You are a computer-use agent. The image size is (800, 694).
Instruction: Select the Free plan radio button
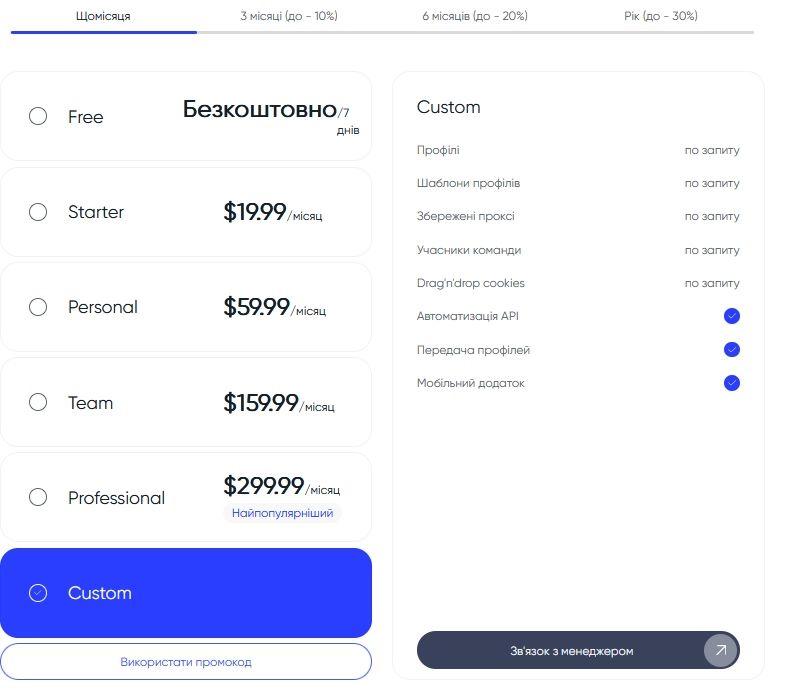click(38, 116)
